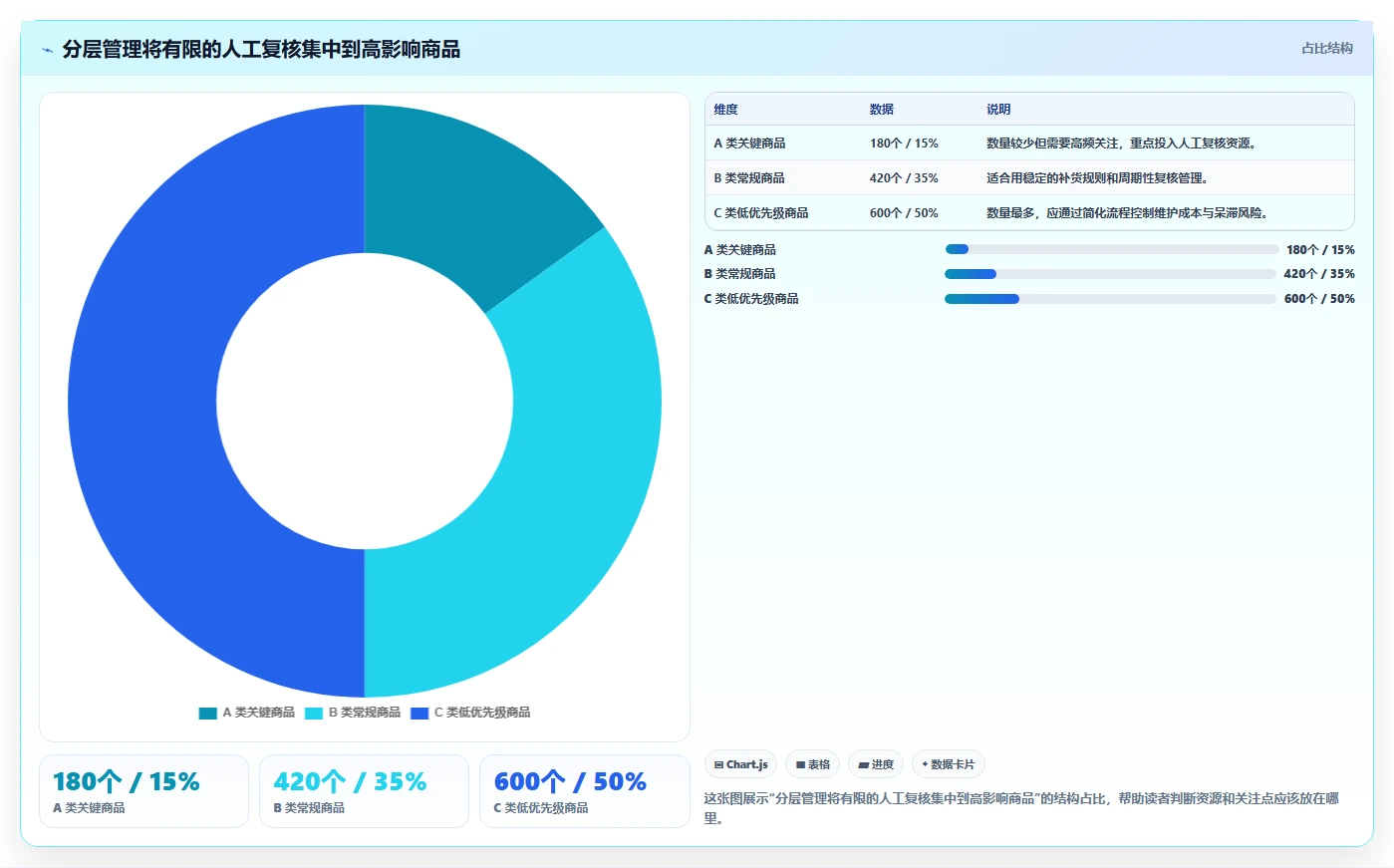Select the 数据卡片 tag chip
Screen dimensions: 1394x868
948,764
